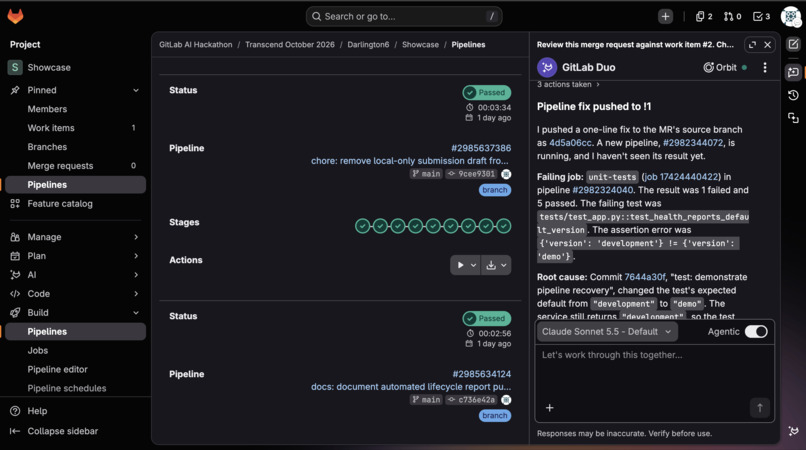Open pipeline #2985634124 link
806x450 pixels.
pyautogui.click(x=482, y=374)
